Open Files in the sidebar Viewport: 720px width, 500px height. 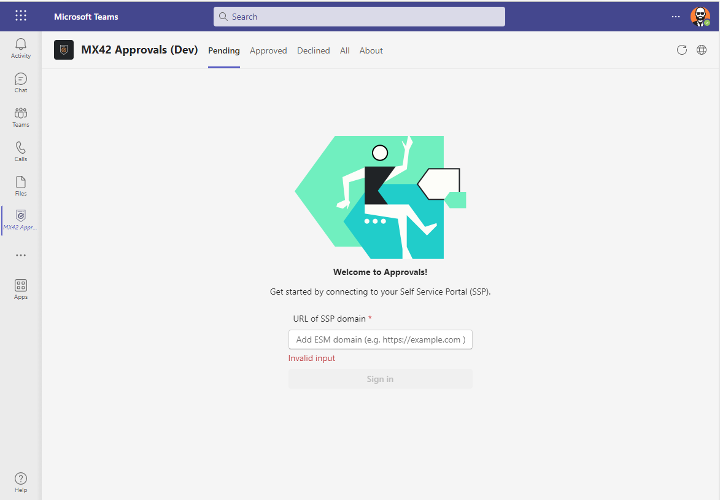click(21, 186)
